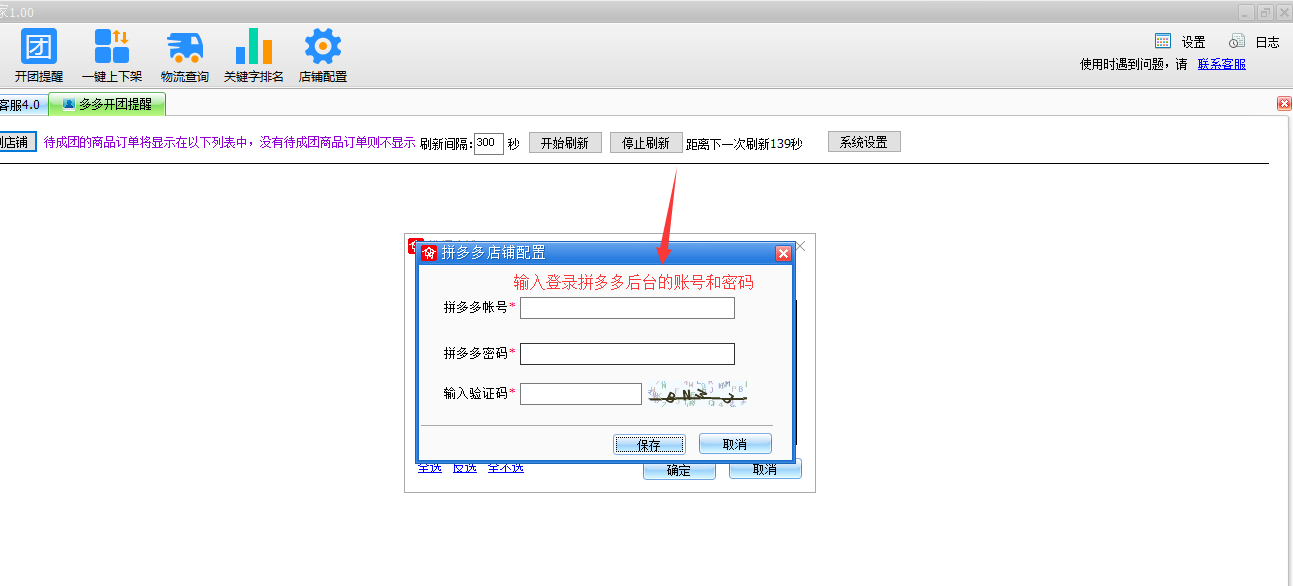
Task: Click the 拼多多帐号 input field
Action: click(627, 308)
